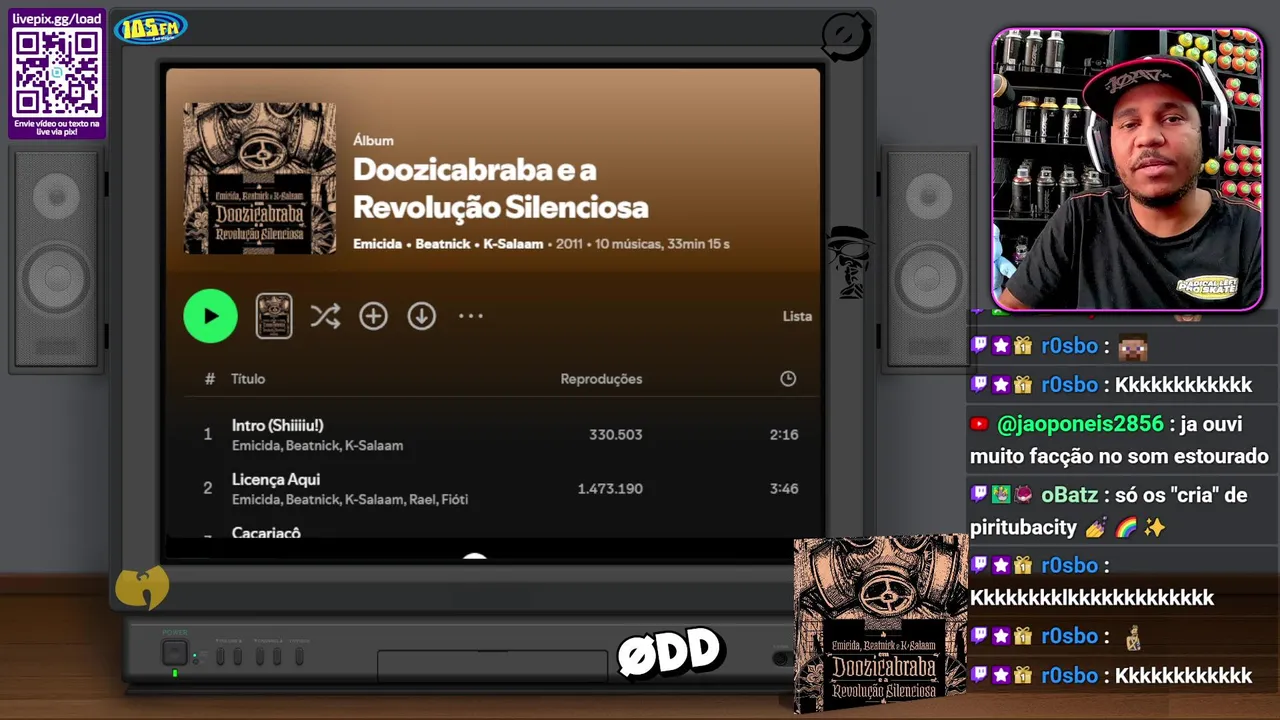
Task: Click the track 1 number
Action: click(x=208, y=434)
